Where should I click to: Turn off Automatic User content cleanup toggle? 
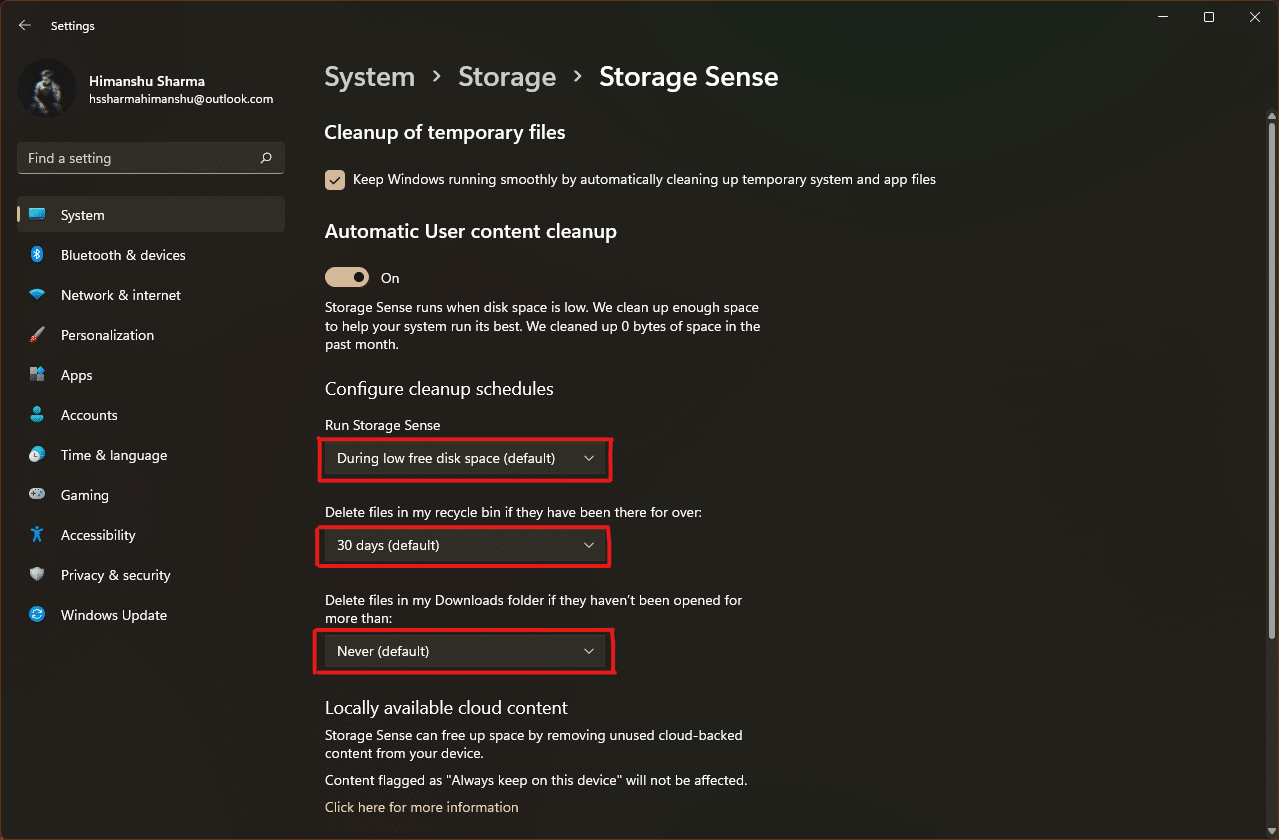(x=347, y=277)
